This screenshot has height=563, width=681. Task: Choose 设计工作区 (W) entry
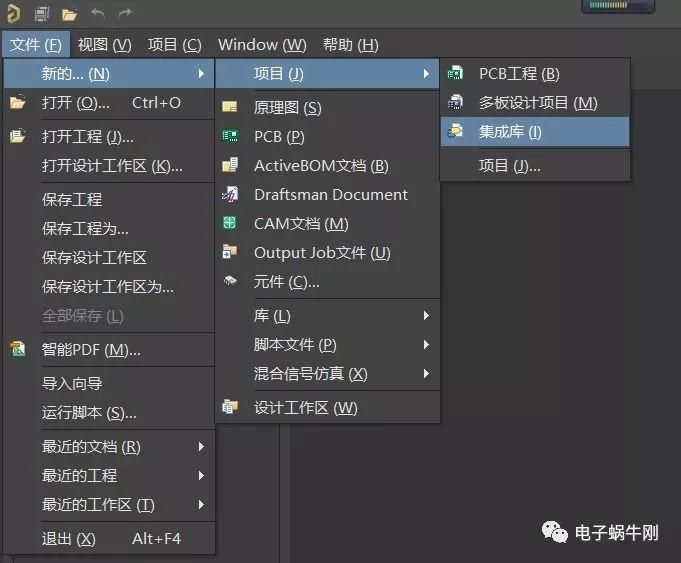327,407
